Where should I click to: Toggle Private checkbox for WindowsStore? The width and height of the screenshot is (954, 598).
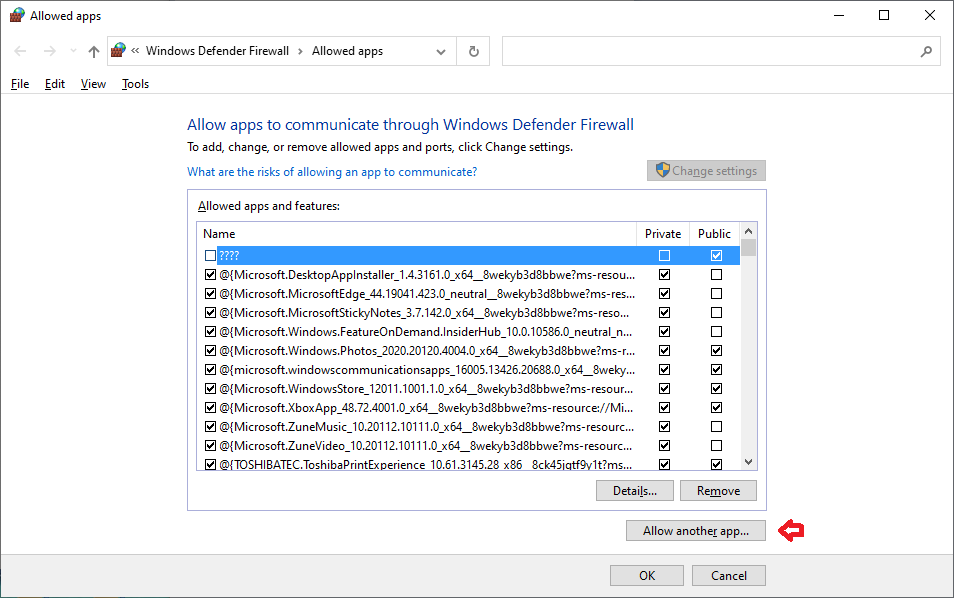(x=664, y=388)
